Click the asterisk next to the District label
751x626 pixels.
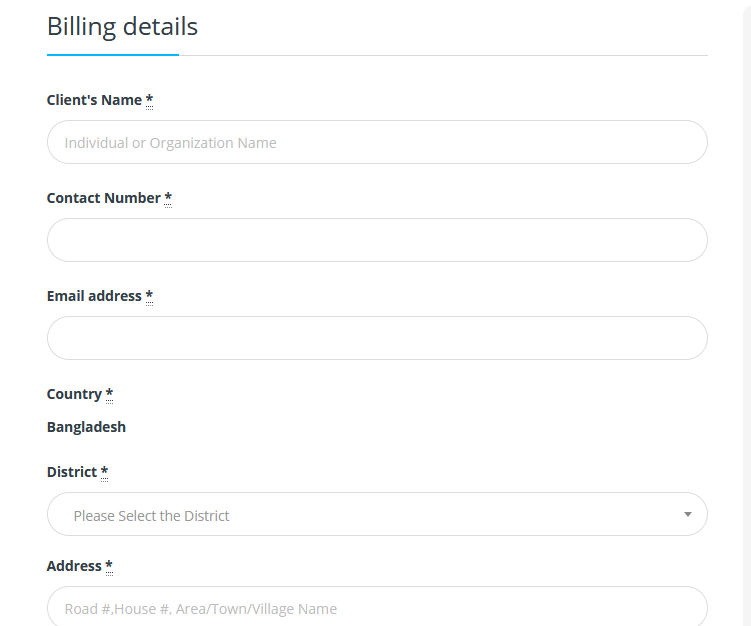pos(104,472)
